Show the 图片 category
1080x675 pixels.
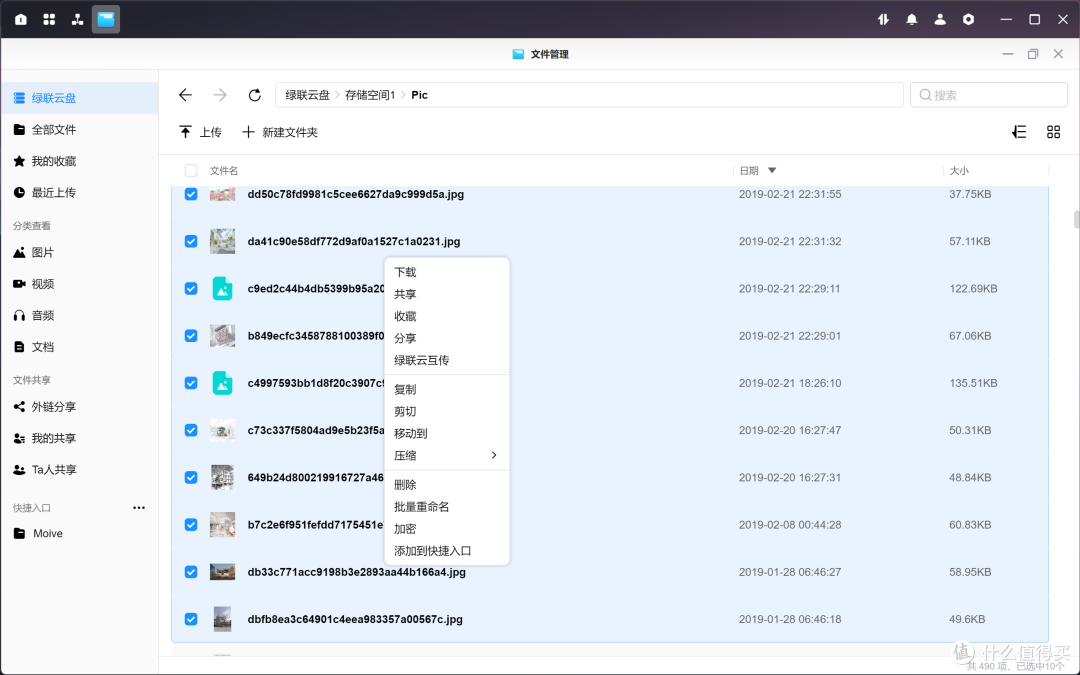tap(79, 253)
